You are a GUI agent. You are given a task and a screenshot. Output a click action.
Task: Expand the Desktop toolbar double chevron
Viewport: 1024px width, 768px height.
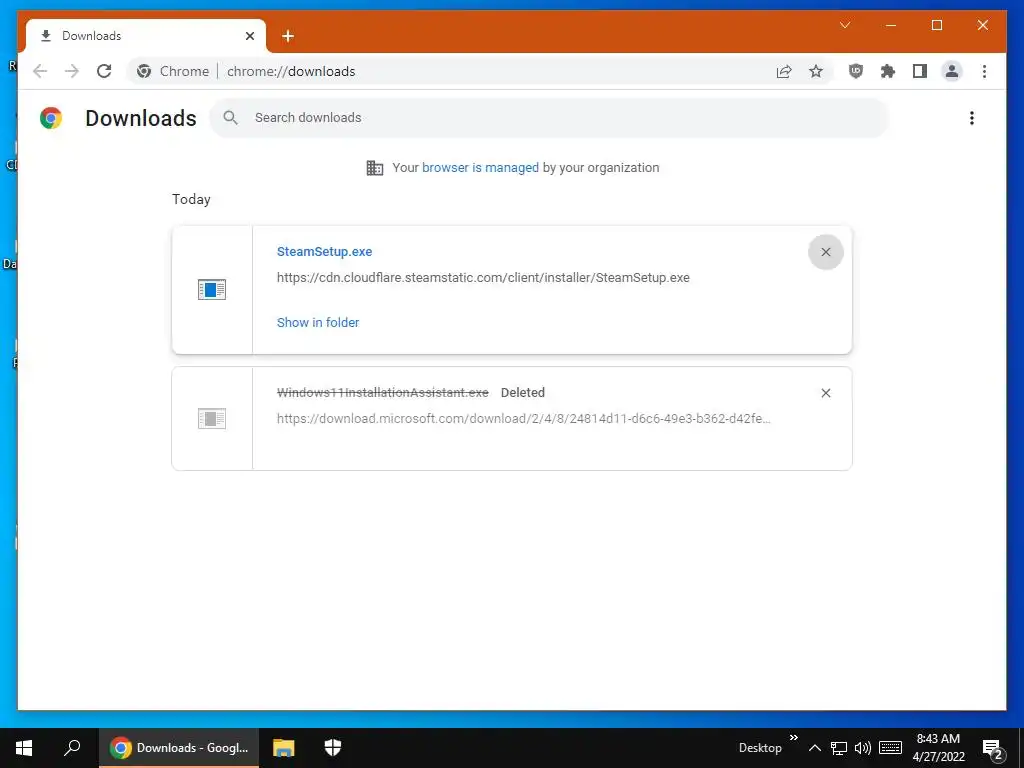coord(793,737)
